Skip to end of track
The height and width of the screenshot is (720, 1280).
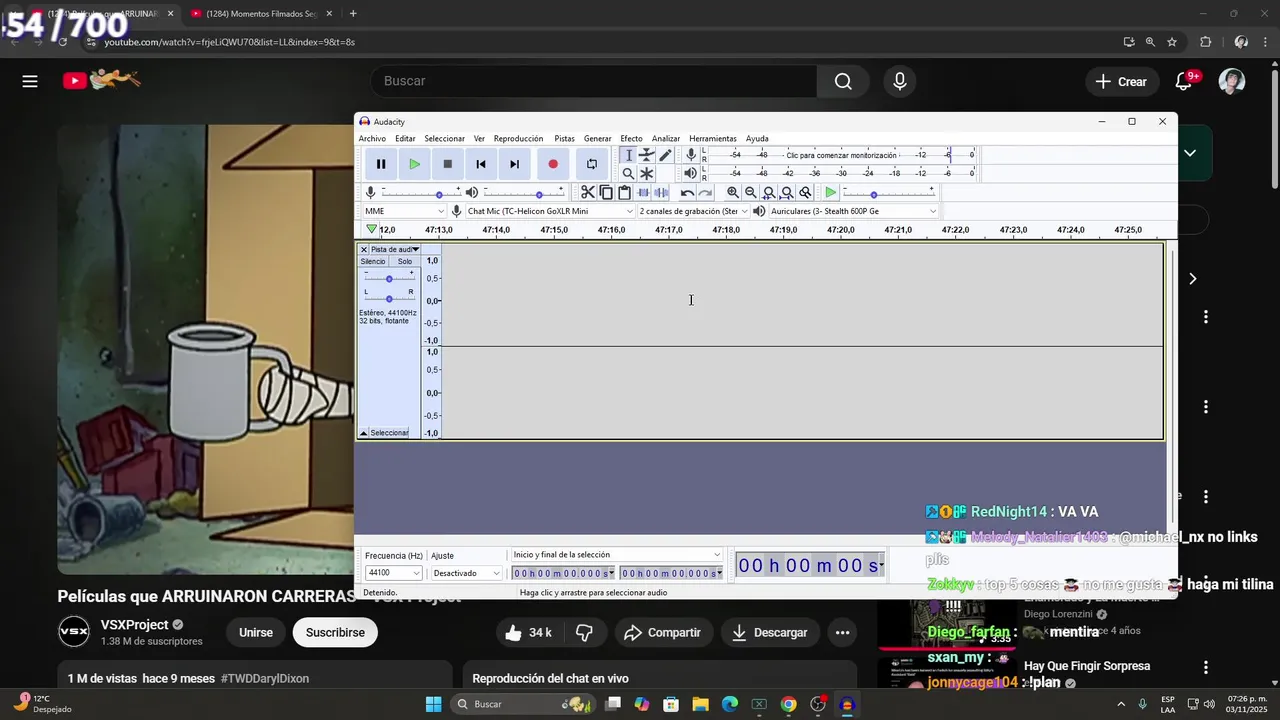[x=514, y=164]
